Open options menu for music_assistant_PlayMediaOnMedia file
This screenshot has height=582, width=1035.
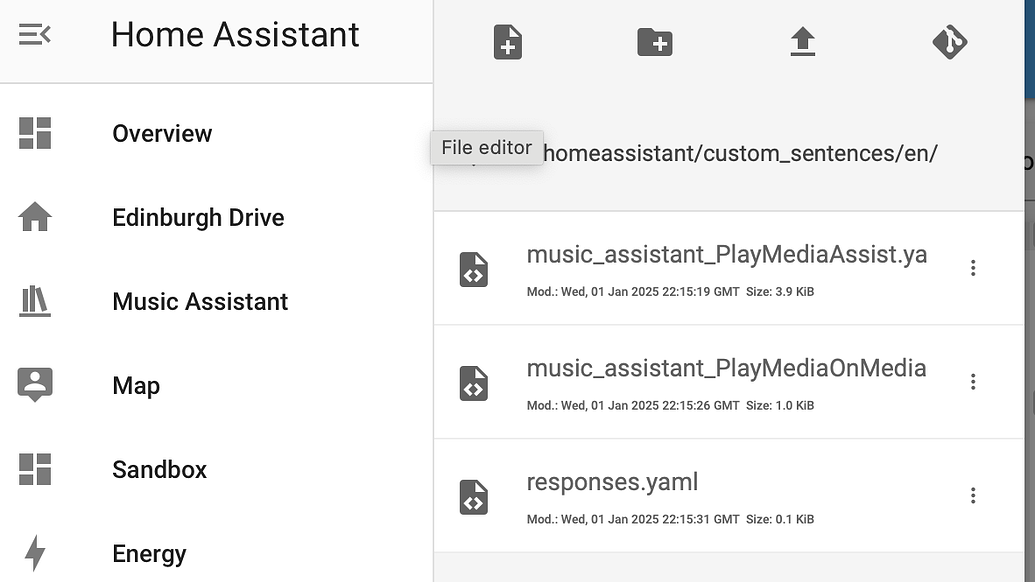972,381
